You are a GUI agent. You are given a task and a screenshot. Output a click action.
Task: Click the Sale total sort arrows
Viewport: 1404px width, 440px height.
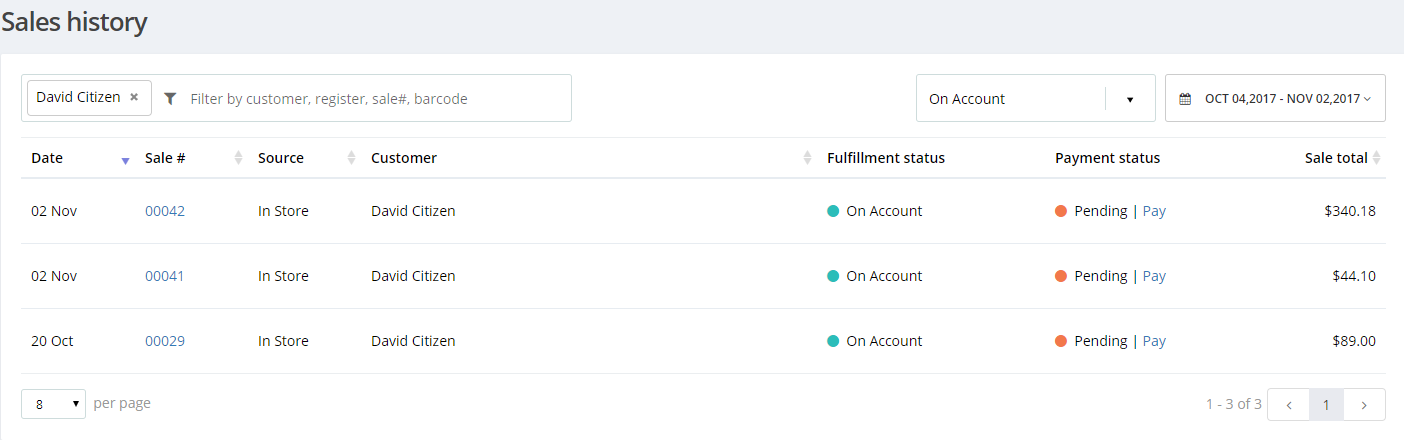tap(1377, 158)
